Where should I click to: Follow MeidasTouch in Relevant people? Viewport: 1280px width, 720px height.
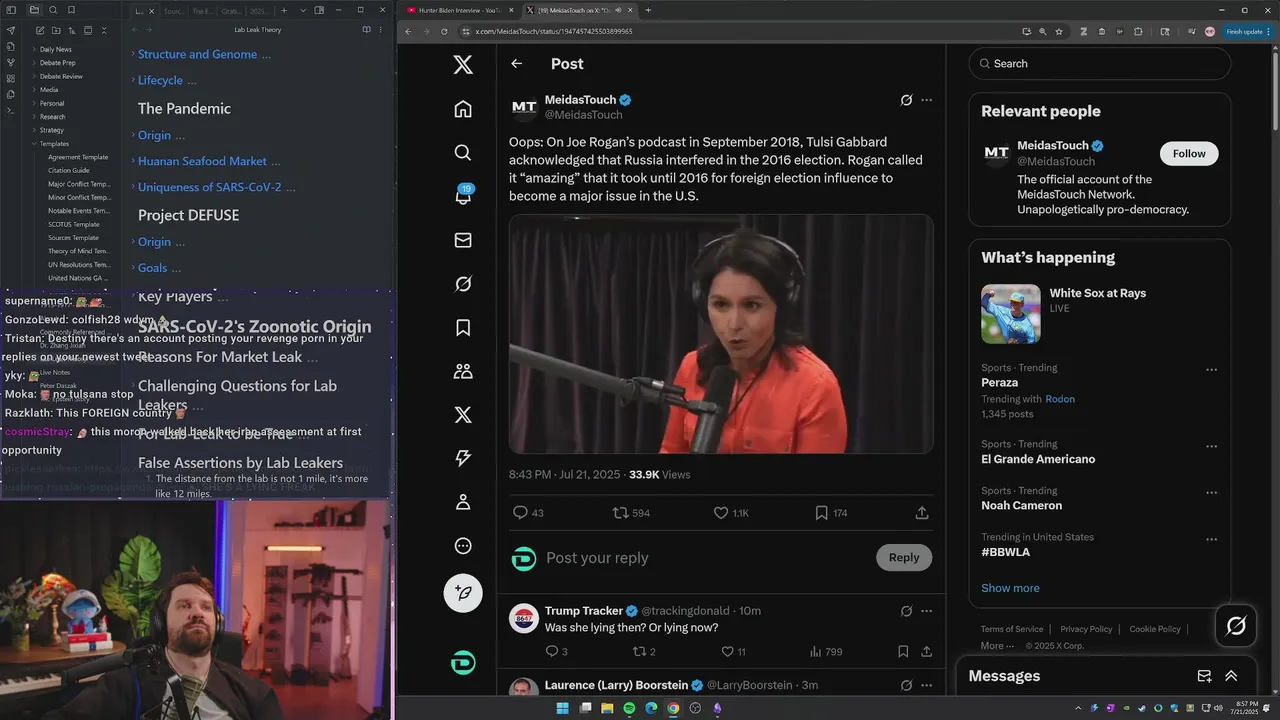point(1189,153)
